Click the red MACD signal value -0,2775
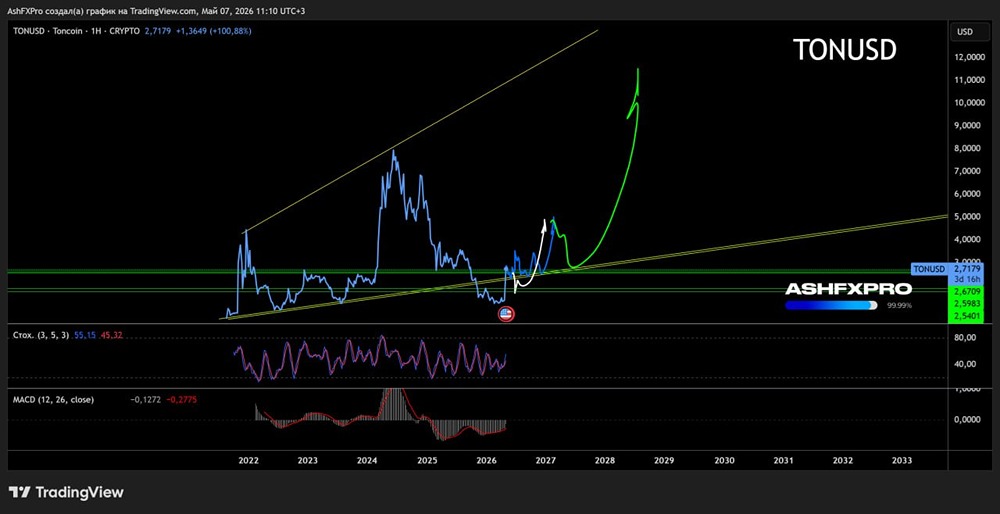 [x=182, y=400]
